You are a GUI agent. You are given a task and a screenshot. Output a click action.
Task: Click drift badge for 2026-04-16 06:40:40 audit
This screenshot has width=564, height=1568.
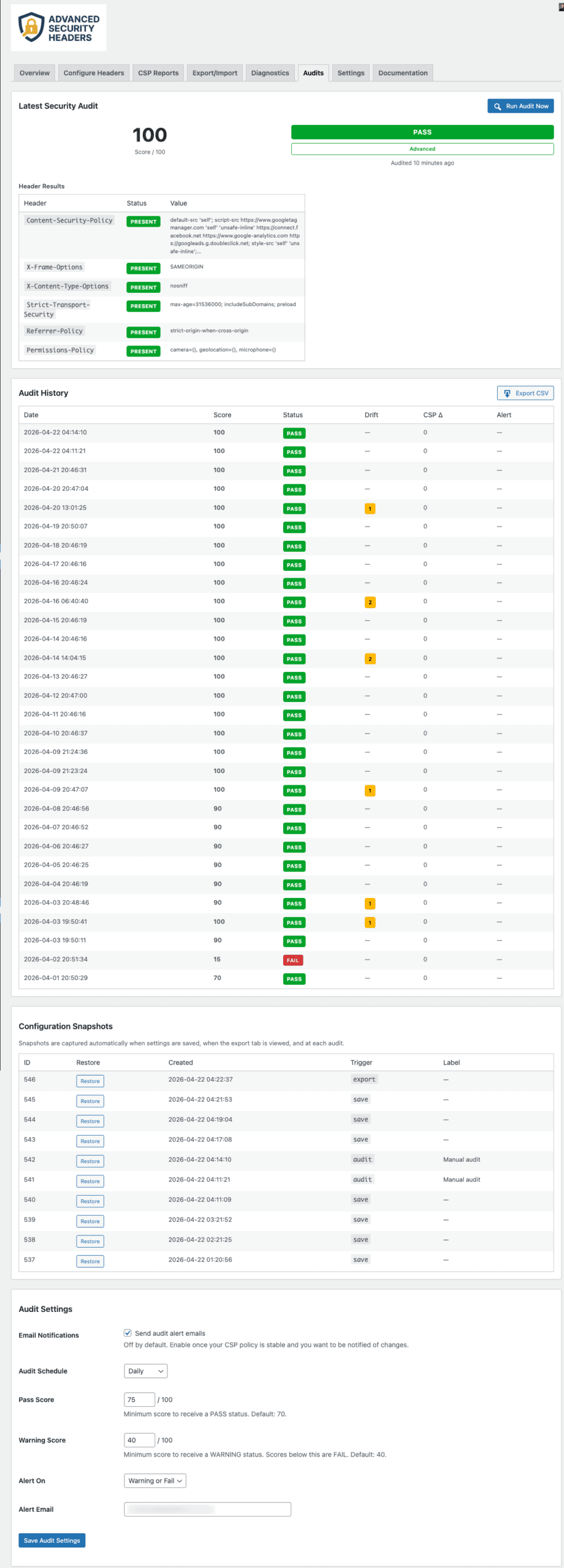370,602
